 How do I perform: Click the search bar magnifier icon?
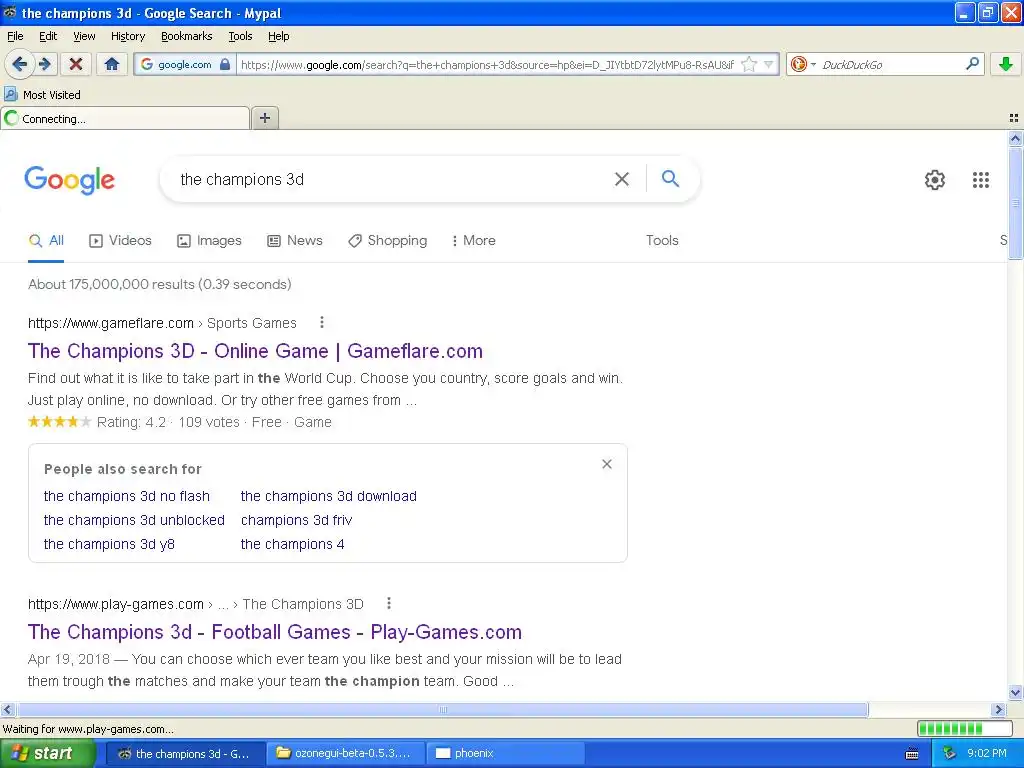point(972,64)
